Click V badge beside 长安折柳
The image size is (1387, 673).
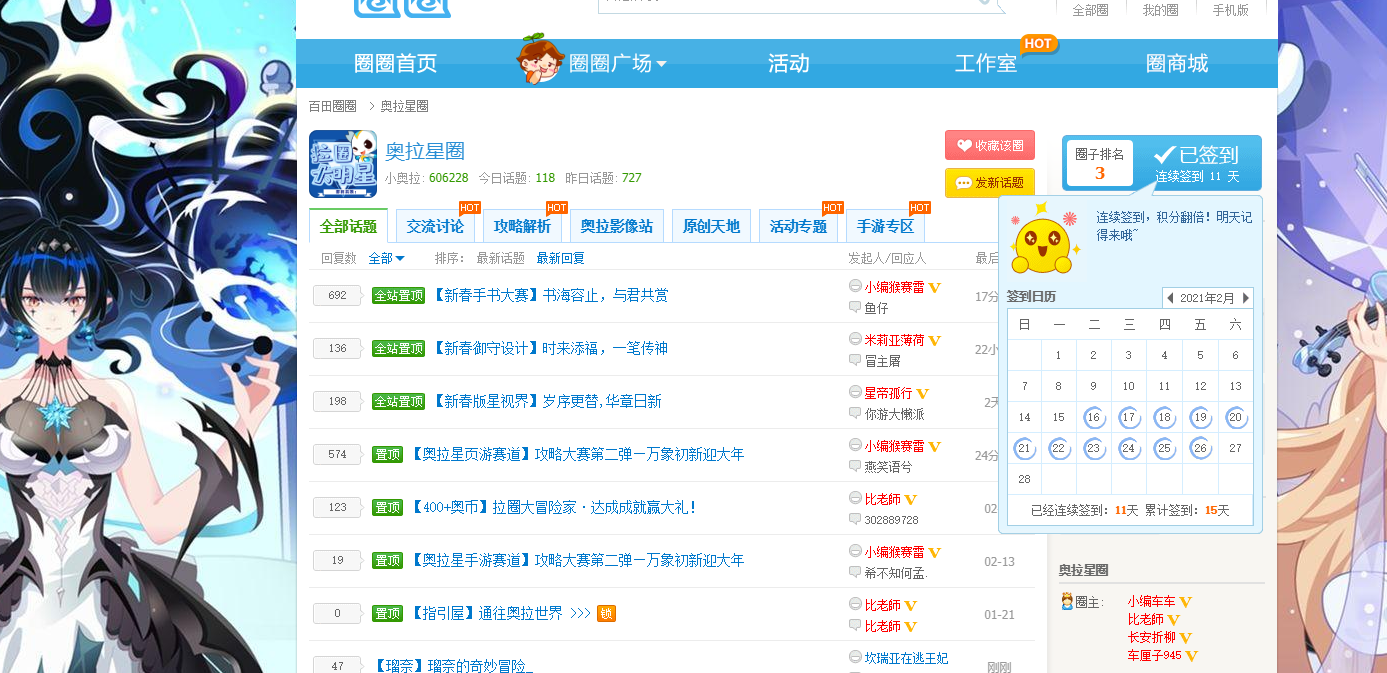1185,638
